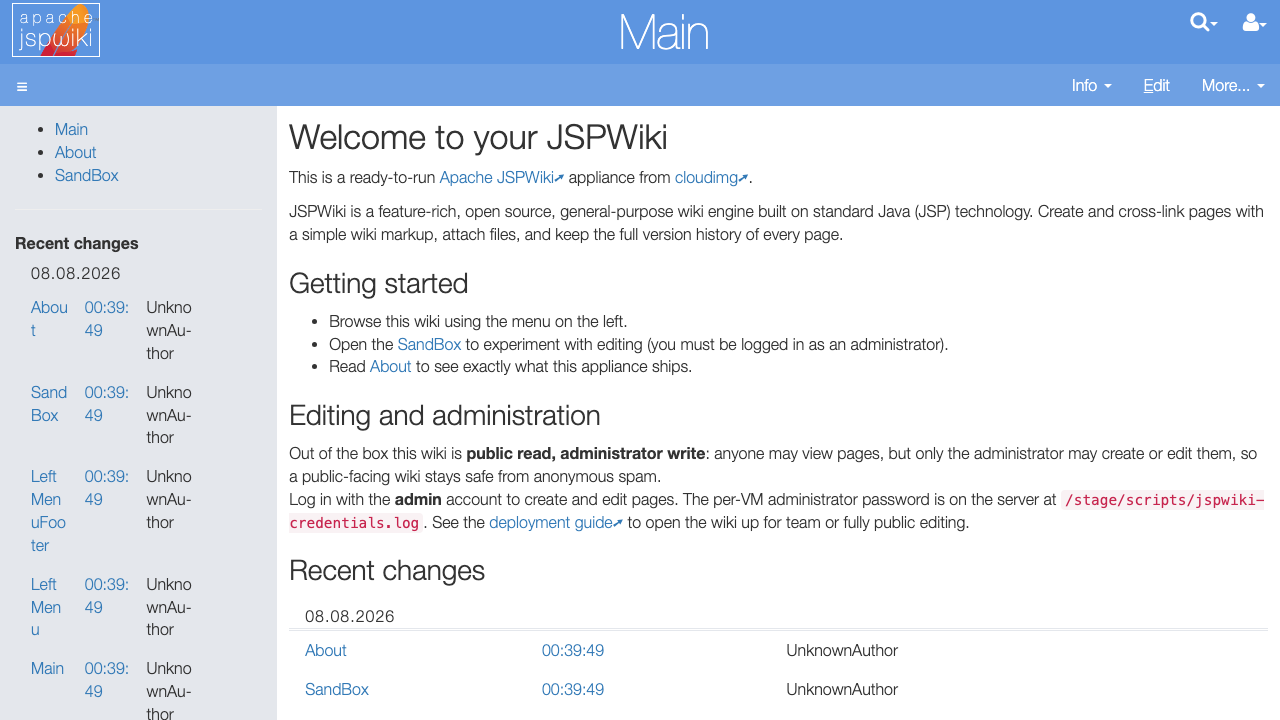Click the sidebar LeftMenu timestamp 00:39:49
1280x720 pixels.
pyautogui.click(x=106, y=596)
